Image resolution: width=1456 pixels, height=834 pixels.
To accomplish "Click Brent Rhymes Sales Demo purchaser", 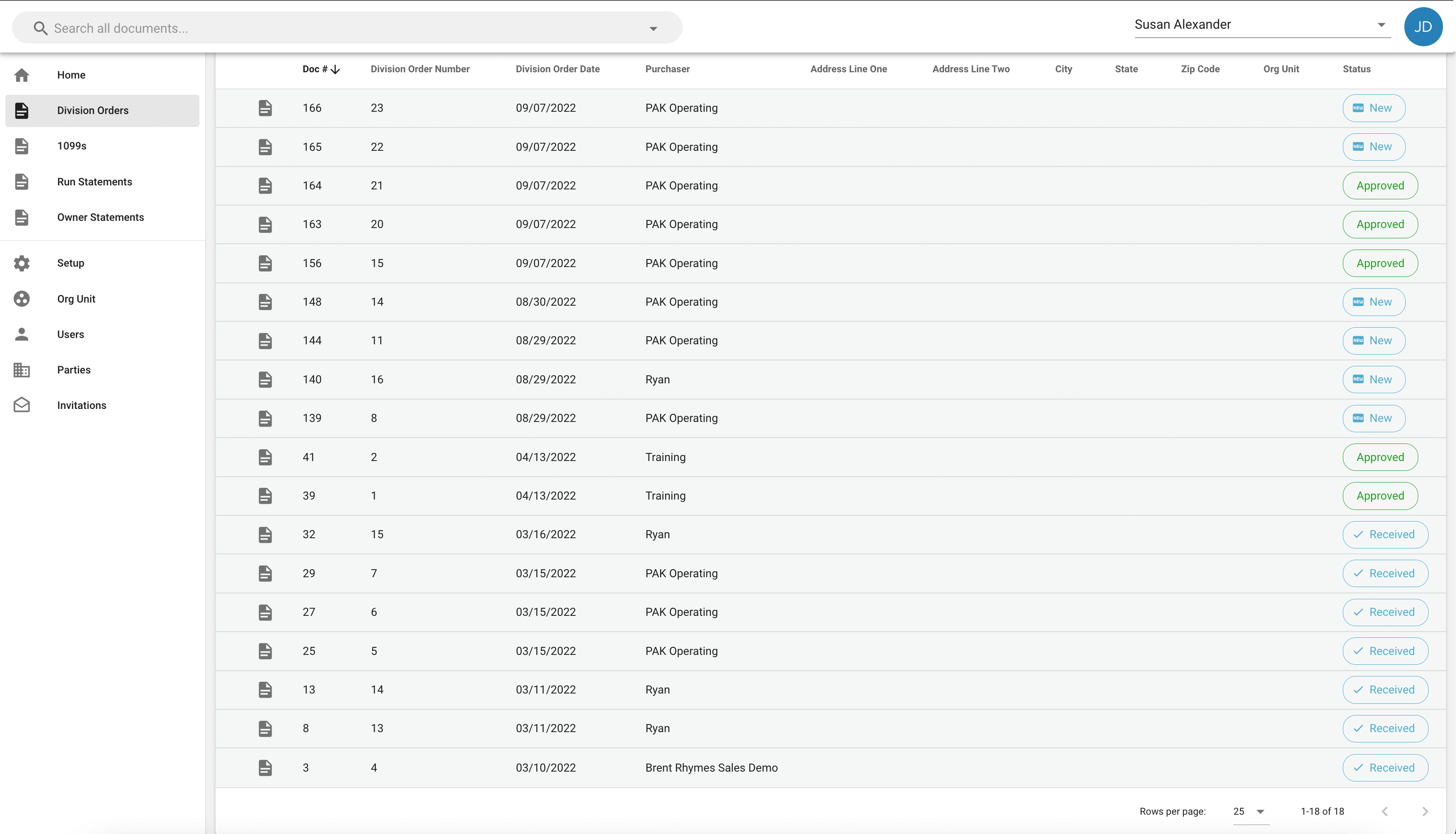I will click(711, 768).
